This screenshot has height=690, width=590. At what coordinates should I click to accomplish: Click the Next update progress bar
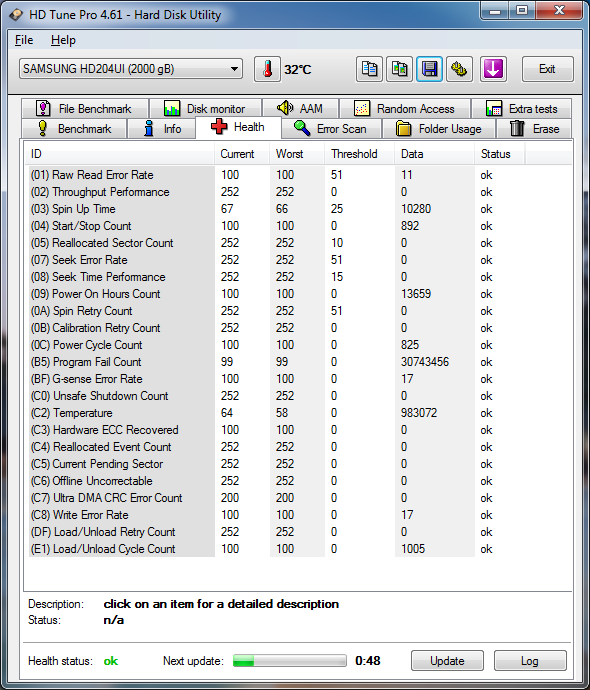pyautogui.click(x=290, y=661)
